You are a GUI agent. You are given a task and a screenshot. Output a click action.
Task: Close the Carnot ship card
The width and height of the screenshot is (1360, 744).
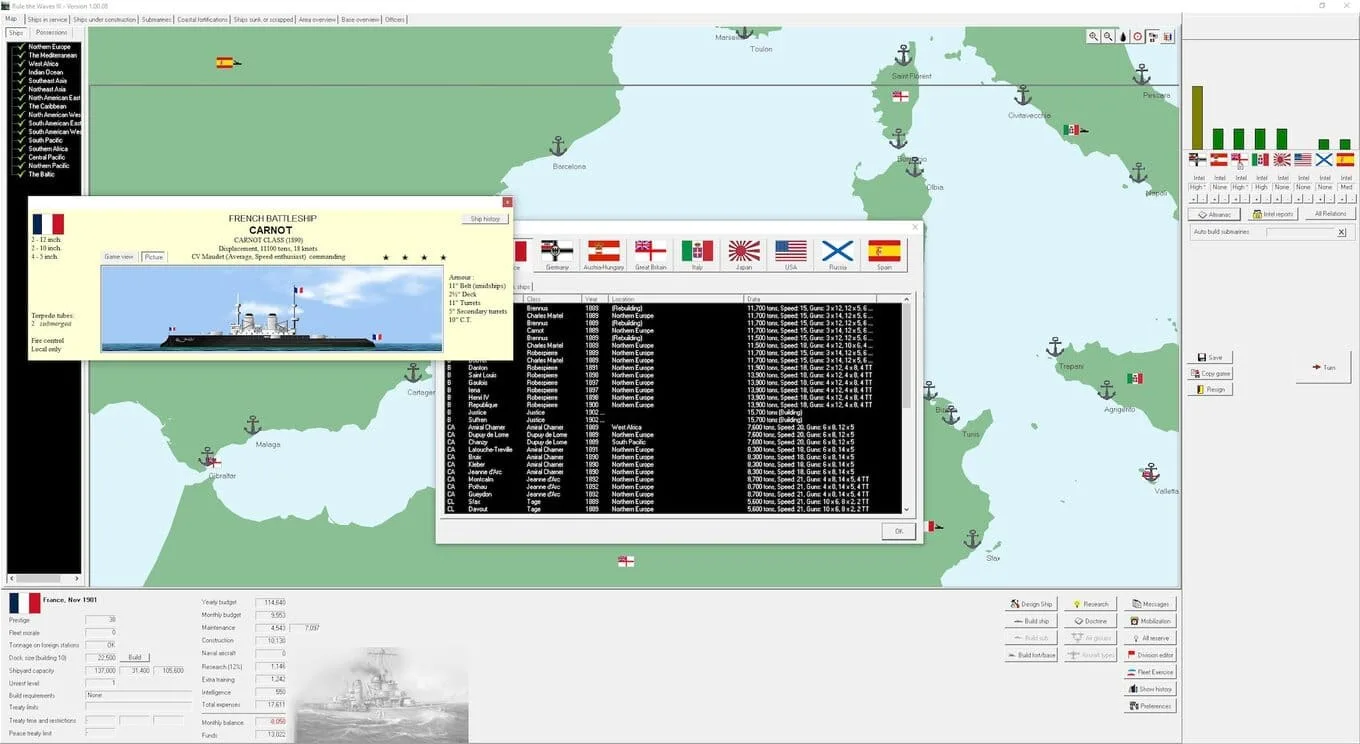(x=507, y=202)
